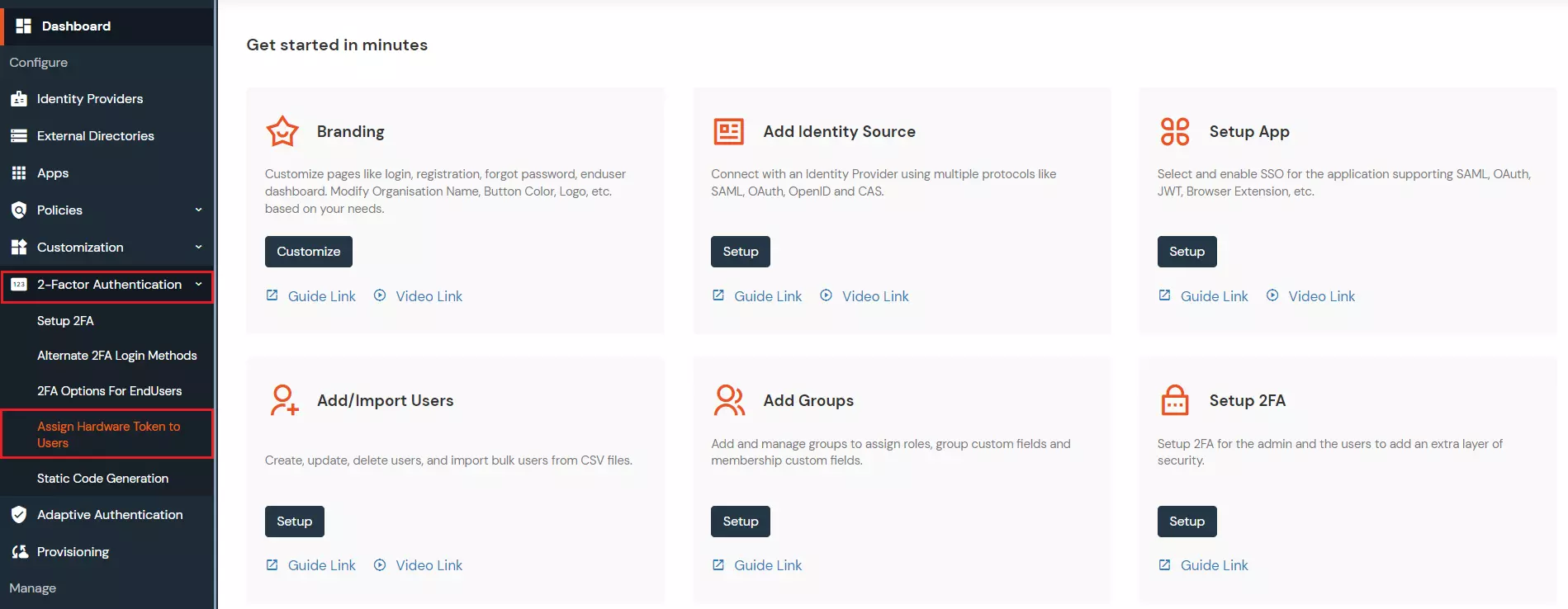Click the Branding star icon
The width and height of the screenshot is (1568, 609).
[x=282, y=131]
